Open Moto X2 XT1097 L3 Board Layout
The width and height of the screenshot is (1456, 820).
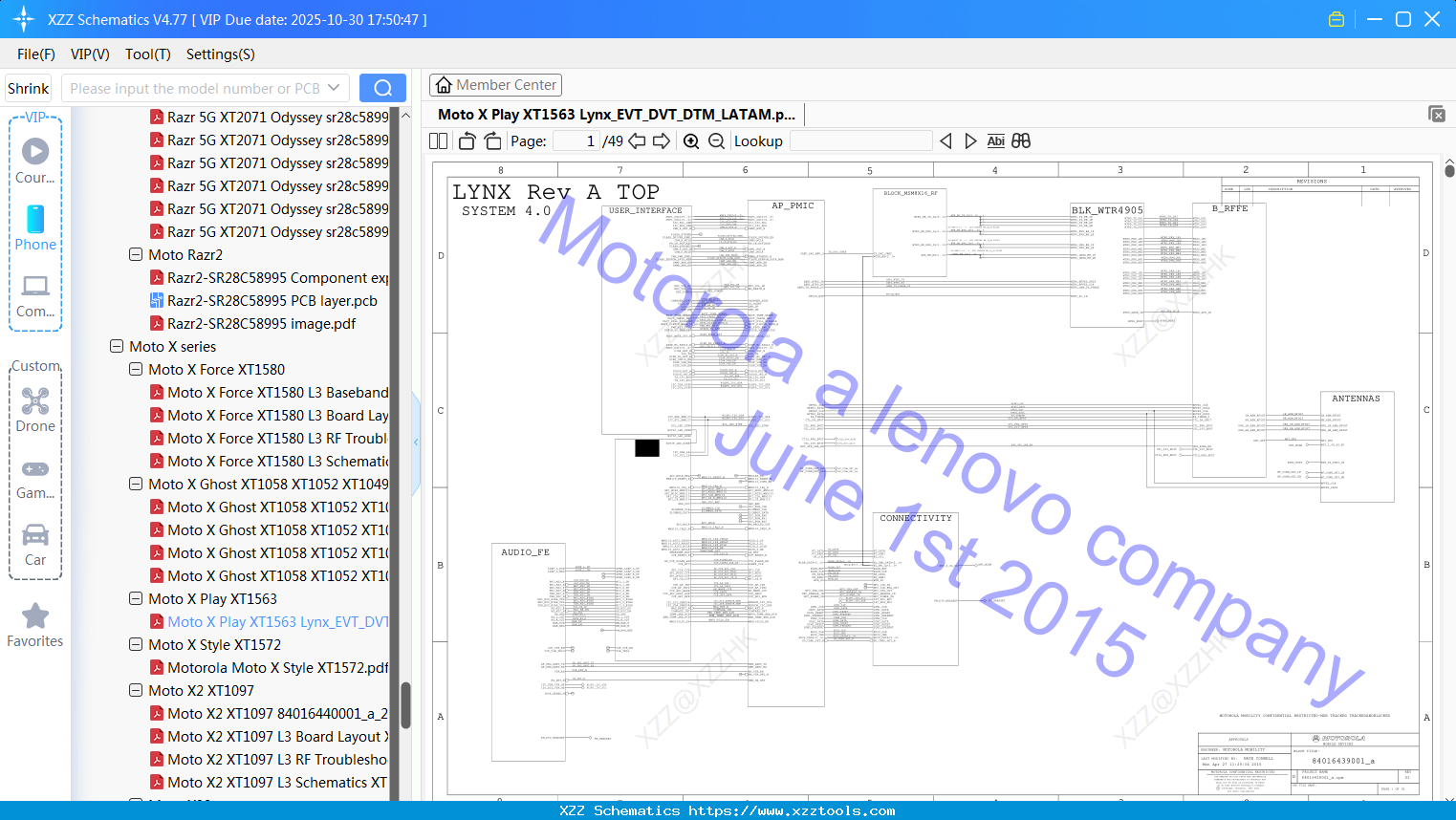click(x=270, y=736)
